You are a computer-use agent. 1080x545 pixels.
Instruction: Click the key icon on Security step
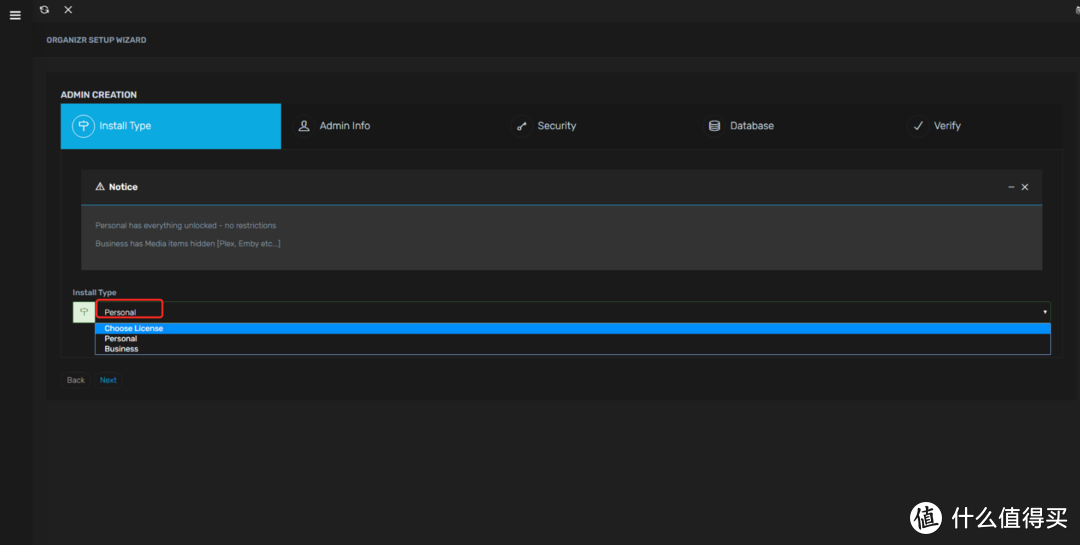(521, 126)
